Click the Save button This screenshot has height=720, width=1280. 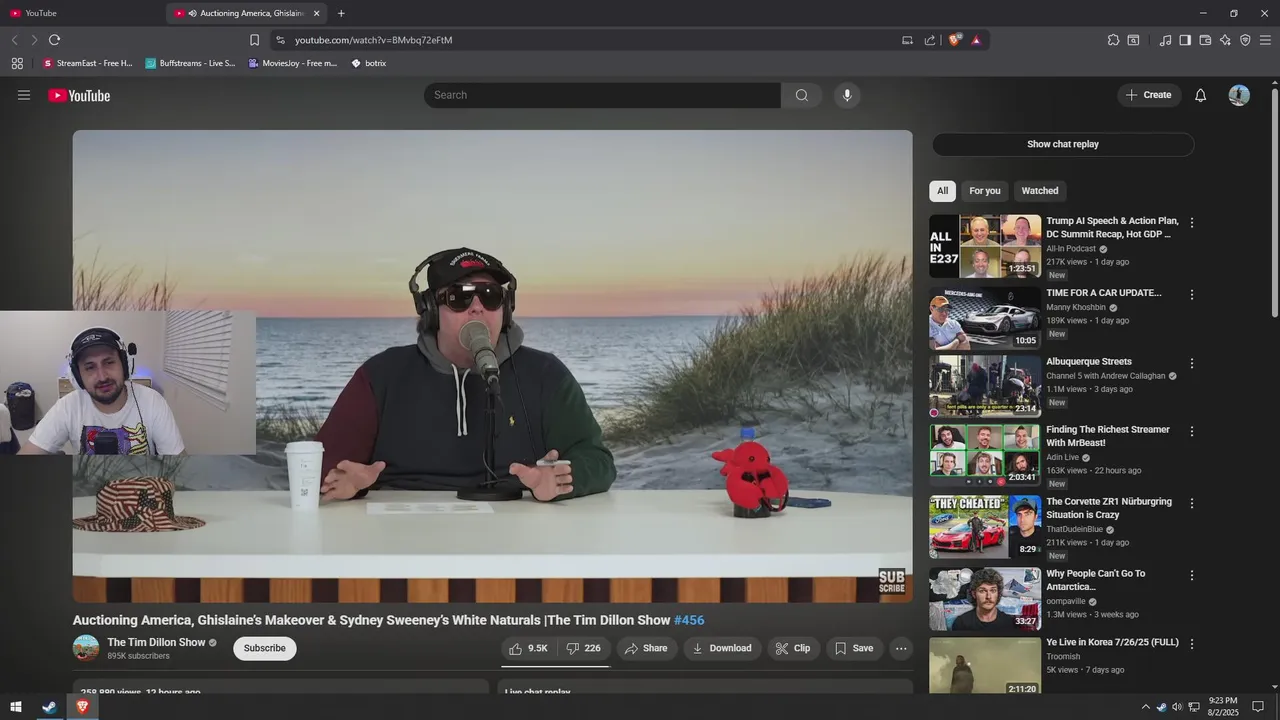click(854, 648)
